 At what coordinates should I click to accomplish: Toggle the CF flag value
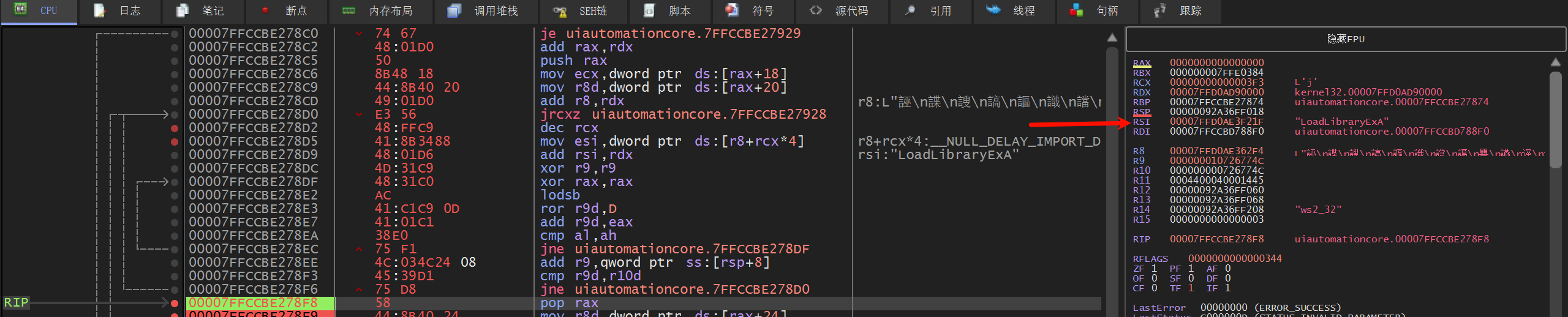click(1154, 288)
